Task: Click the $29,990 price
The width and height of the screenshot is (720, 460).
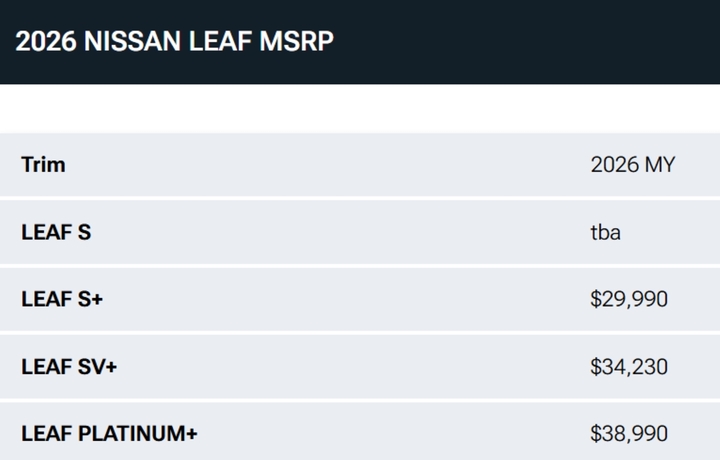Action: coord(629,299)
